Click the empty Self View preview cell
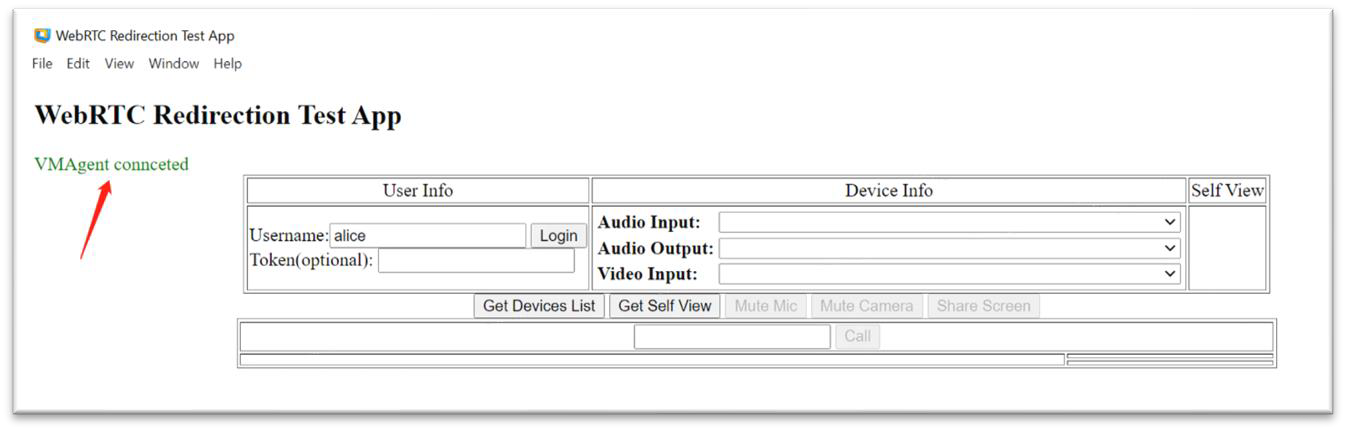 coord(1227,248)
